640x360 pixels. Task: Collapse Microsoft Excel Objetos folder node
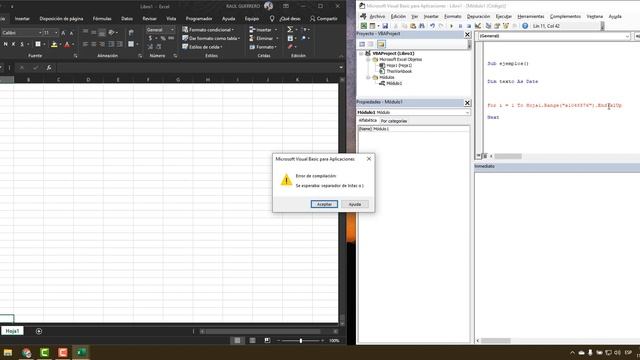pos(368,60)
